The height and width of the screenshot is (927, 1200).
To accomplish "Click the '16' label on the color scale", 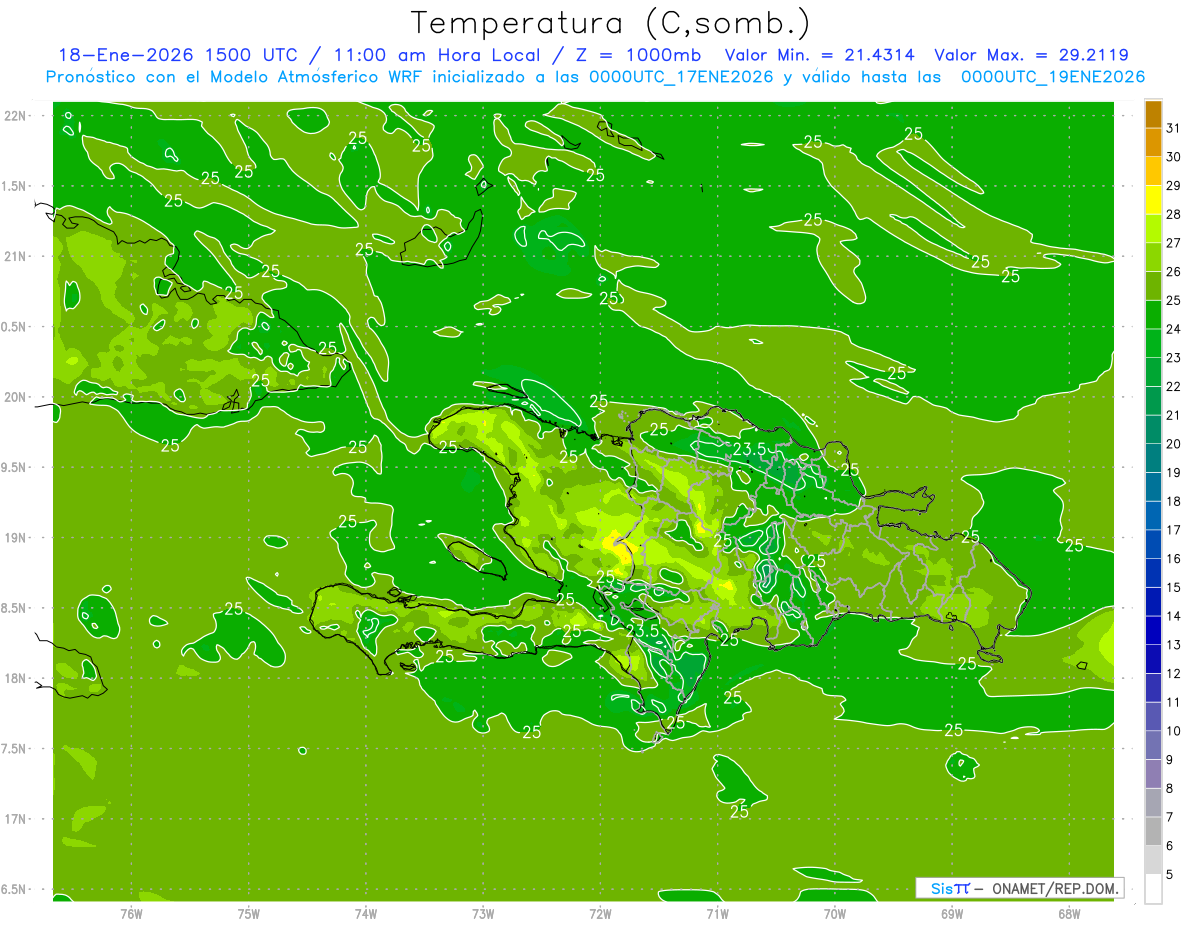I will tap(1173, 558).
